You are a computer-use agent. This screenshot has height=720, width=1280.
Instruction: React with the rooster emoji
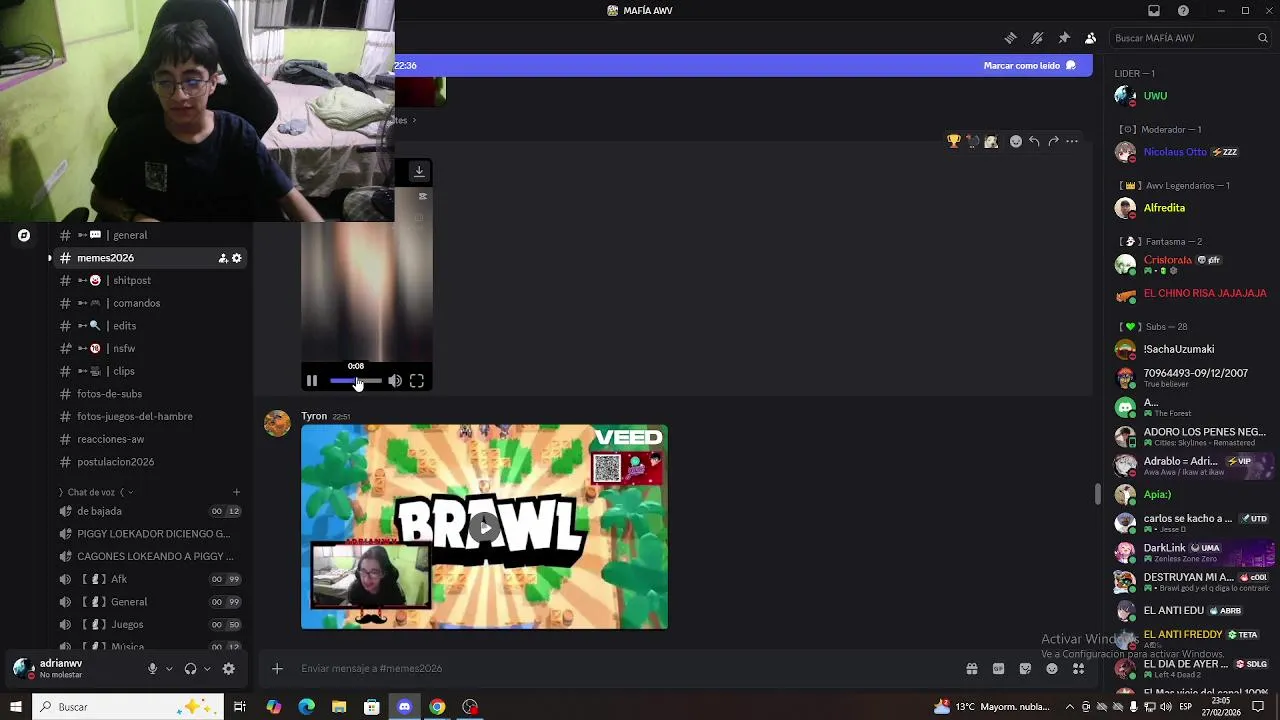point(972,141)
